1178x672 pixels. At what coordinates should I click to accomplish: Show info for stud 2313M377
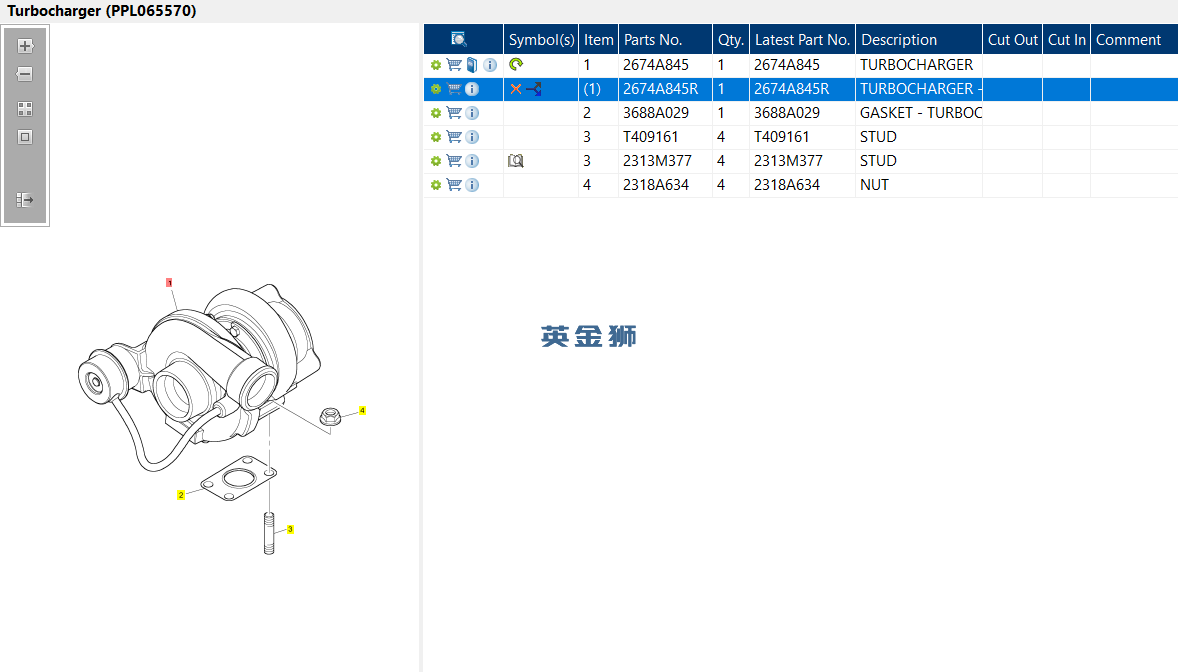coord(472,162)
